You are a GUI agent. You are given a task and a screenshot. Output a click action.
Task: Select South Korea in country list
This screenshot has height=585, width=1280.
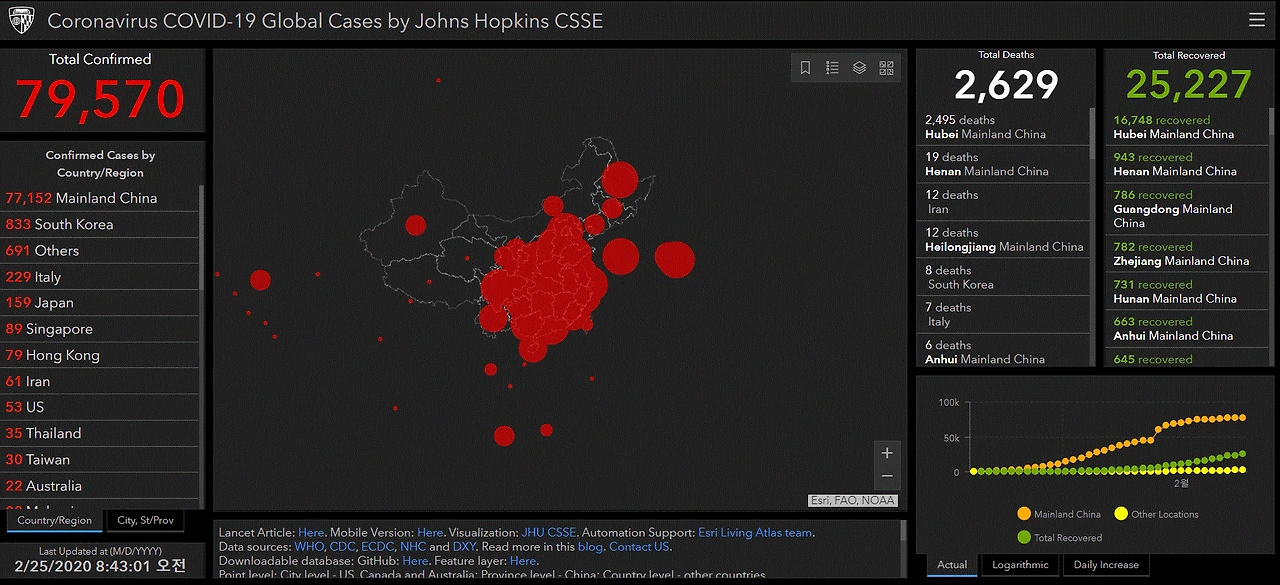coord(100,224)
